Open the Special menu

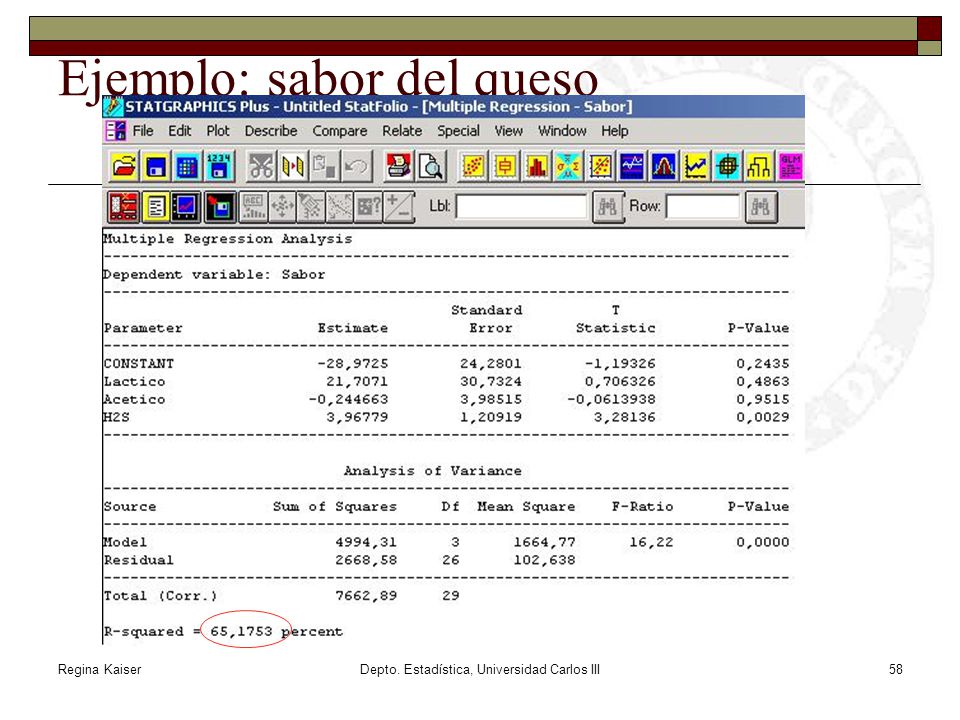coord(458,131)
